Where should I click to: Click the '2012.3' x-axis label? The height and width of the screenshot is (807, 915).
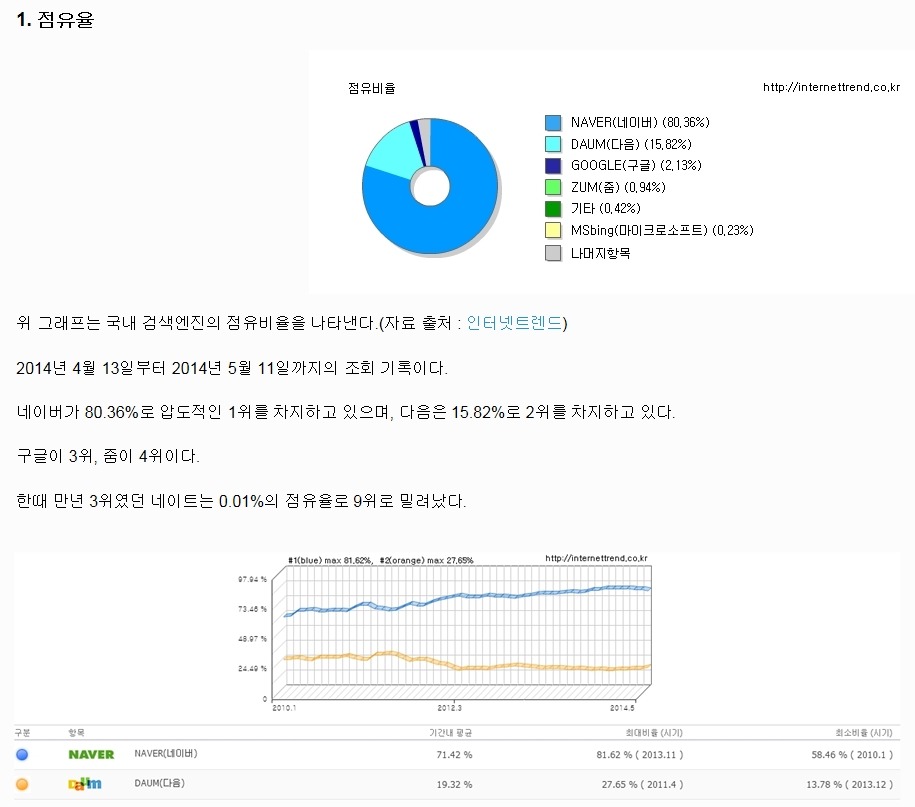449,708
